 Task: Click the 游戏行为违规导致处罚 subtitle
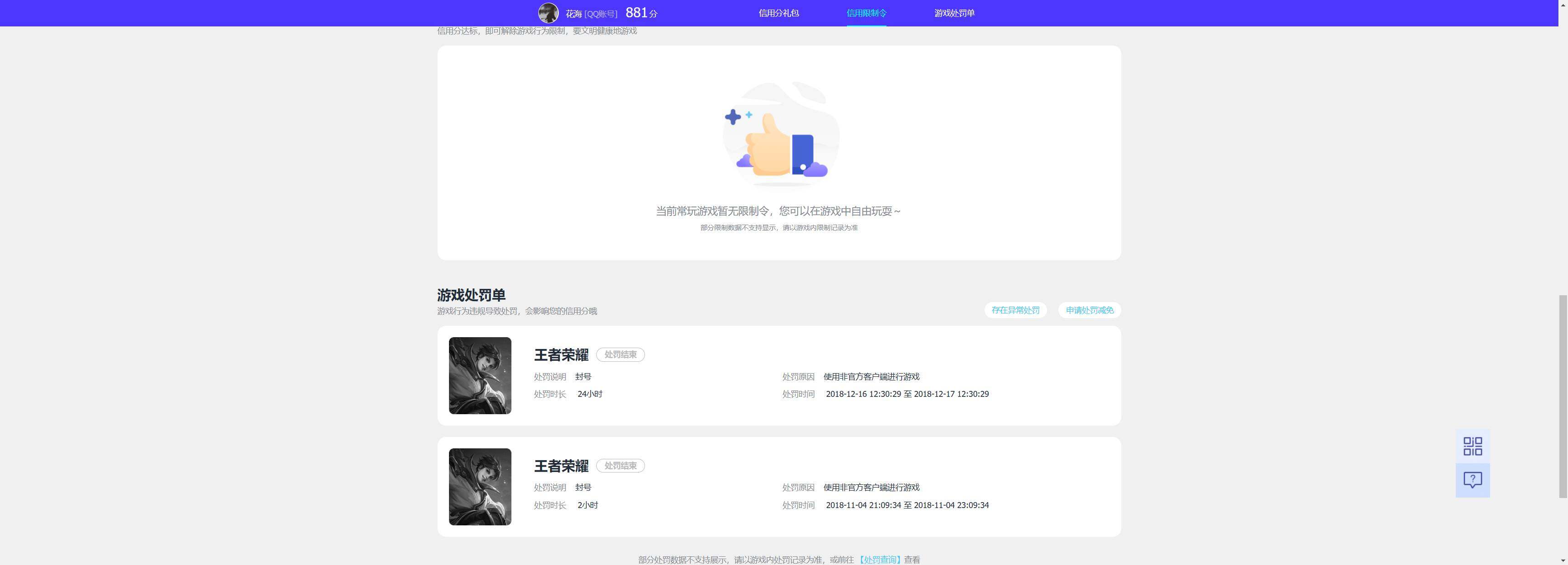pyautogui.click(x=517, y=311)
